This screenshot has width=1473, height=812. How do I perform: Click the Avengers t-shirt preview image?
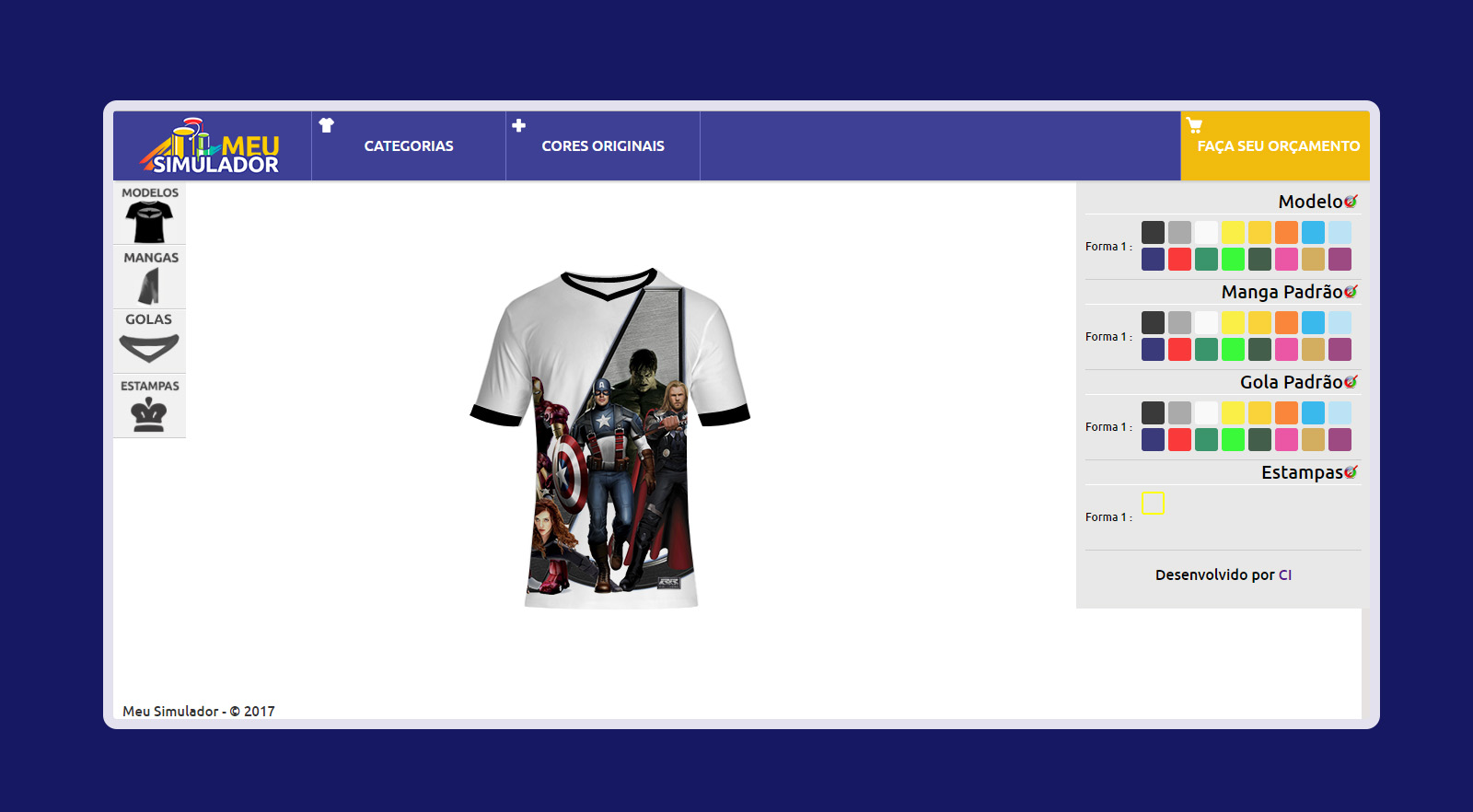coord(610,437)
